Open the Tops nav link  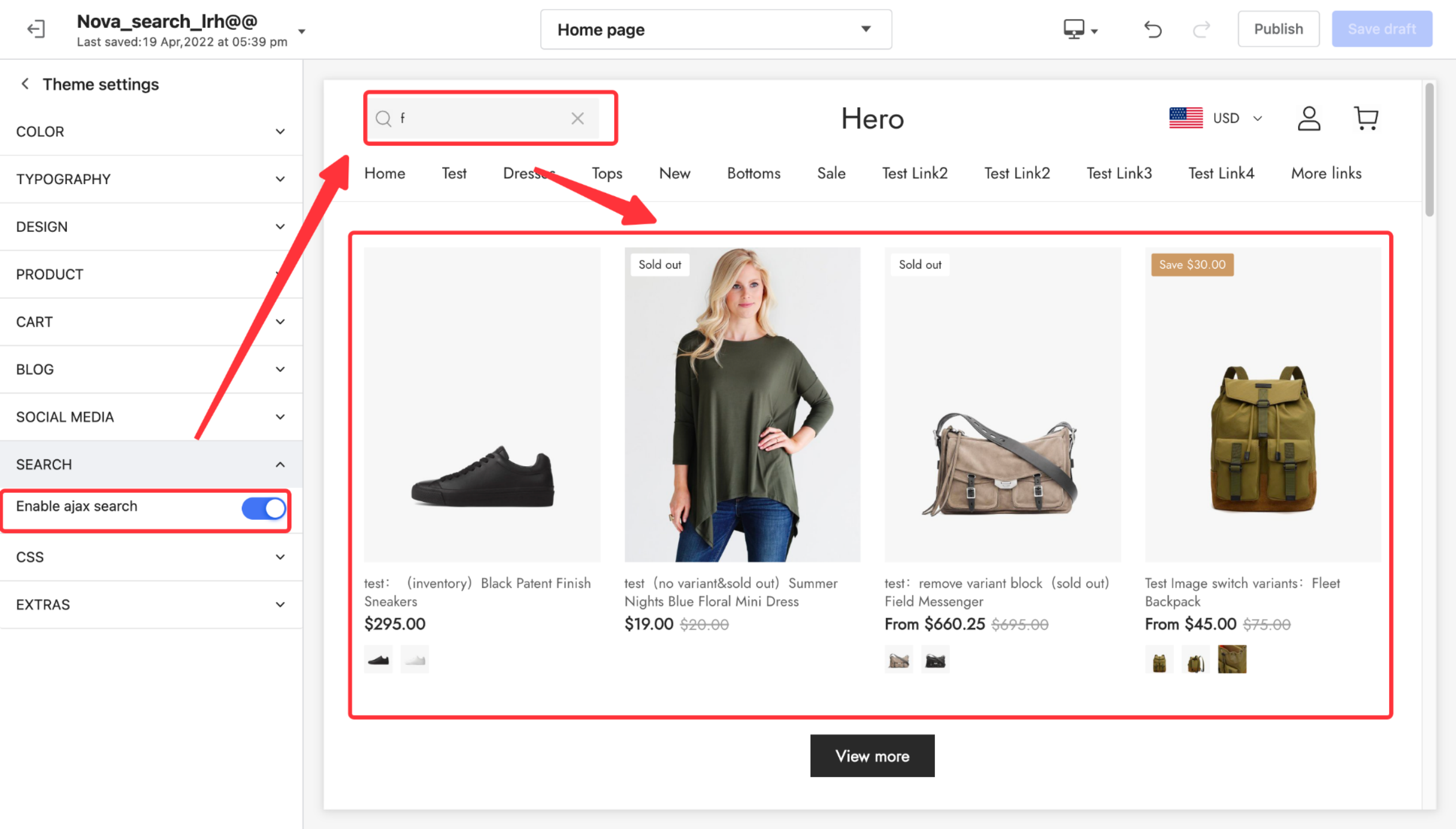coord(607,173)
